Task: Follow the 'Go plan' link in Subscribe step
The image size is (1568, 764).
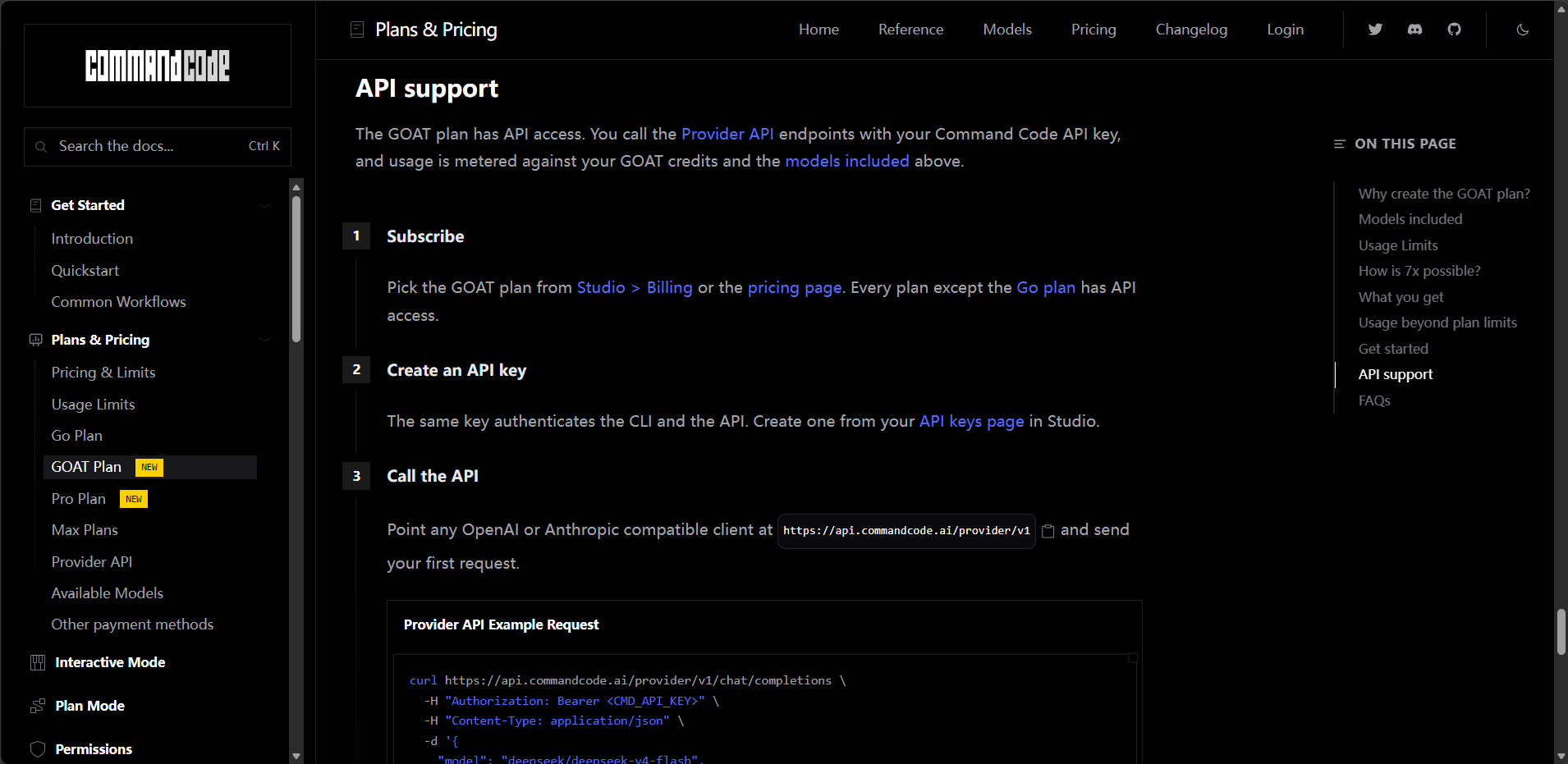Action: pos(1046,287)
